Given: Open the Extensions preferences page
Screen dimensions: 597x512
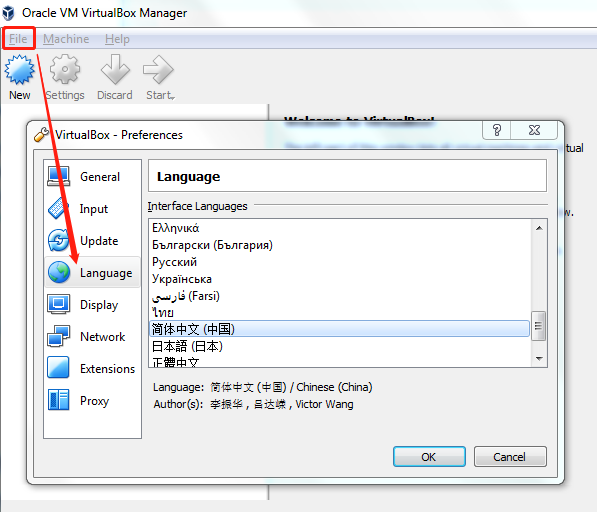Looking at the screenshot, I should pos(93,368).
